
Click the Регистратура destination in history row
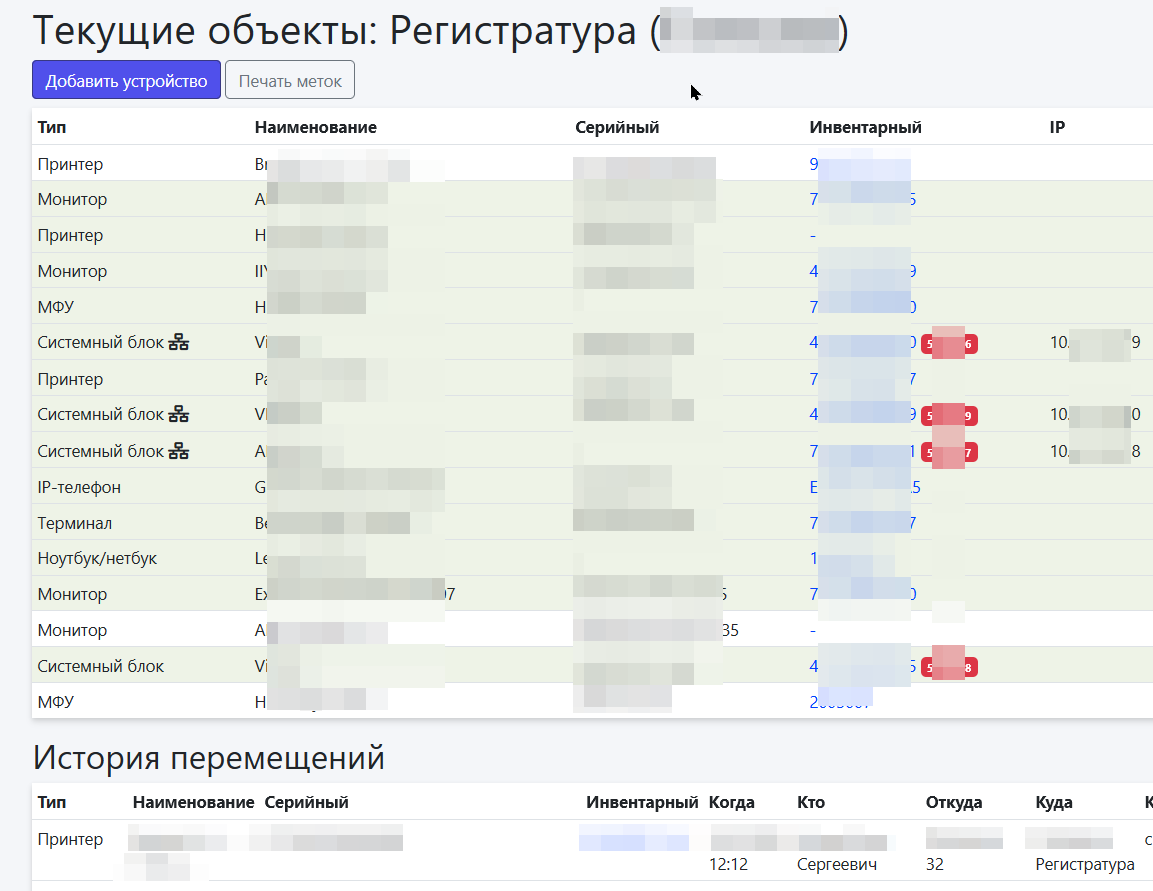click(1085, 865)
